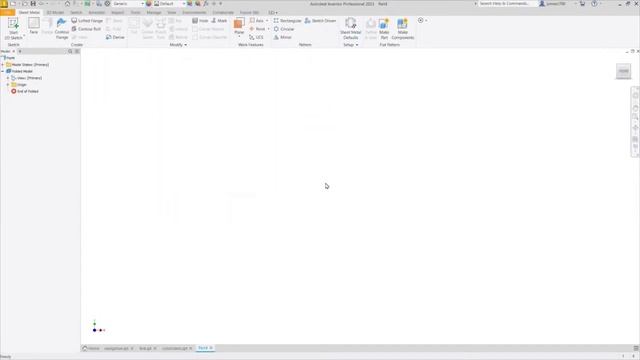640x360 pixels.
Task: Close the Part4 document tab
Action: (x=211, y=348)
